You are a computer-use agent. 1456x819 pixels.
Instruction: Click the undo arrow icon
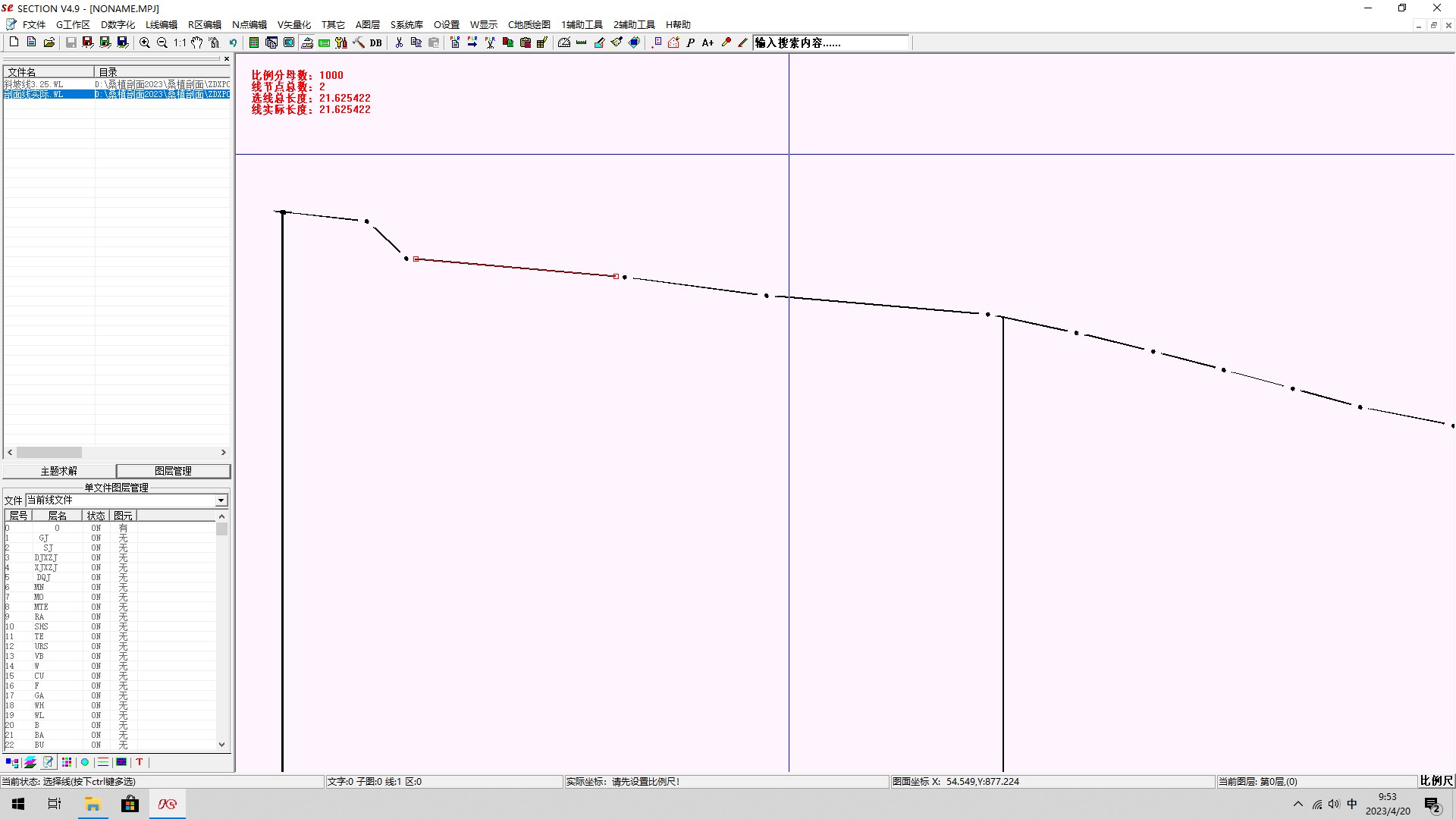point(234,42)
